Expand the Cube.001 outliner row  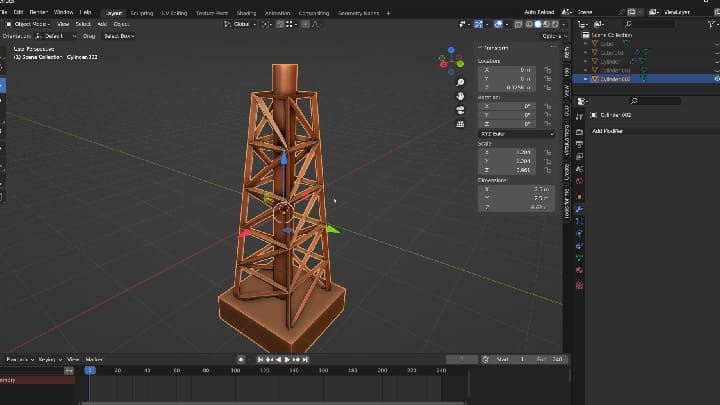tap(585, 53)
